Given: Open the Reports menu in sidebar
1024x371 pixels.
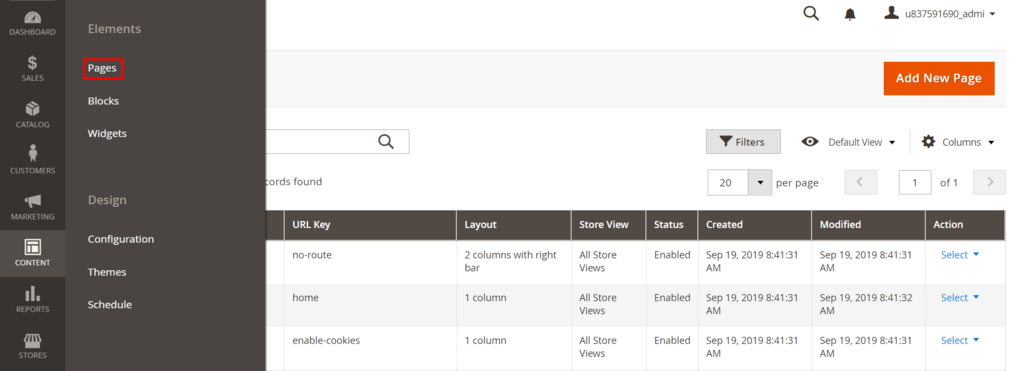Looking at the screenshot, I should point(32,299).
